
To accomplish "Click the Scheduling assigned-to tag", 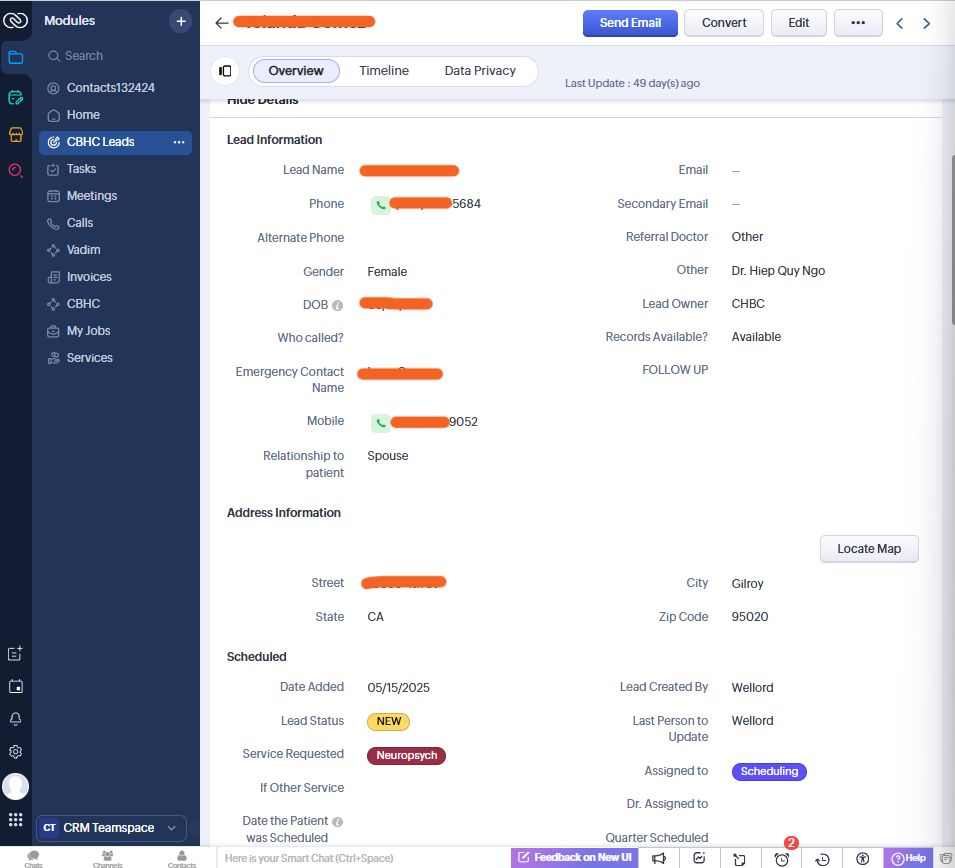I will coord(769,771).
